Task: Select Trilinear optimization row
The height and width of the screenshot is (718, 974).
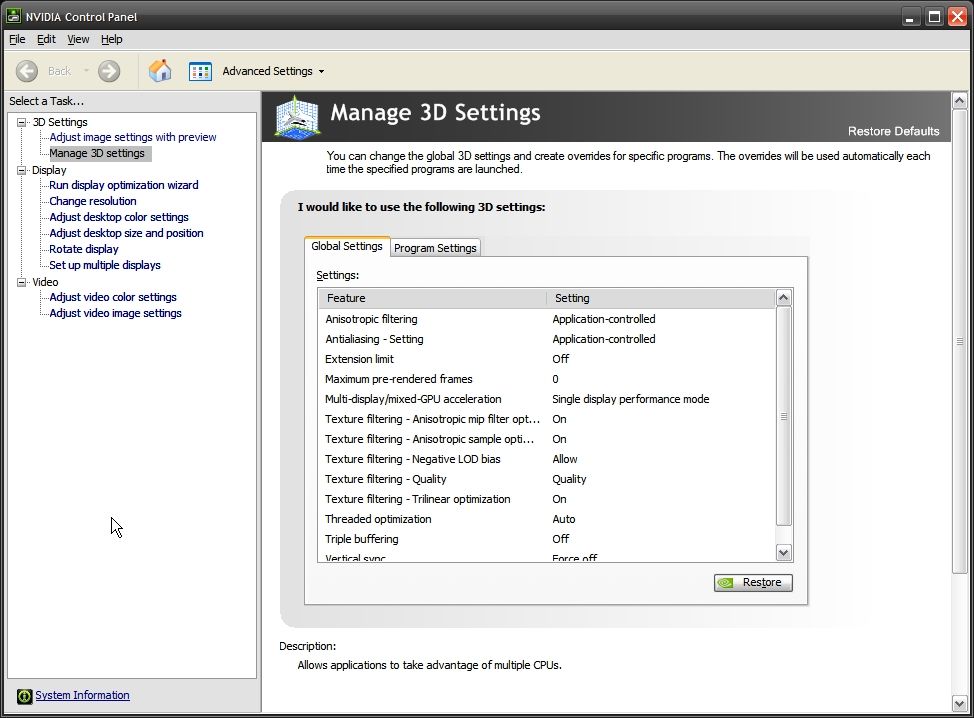Action: tap(547, 499)
